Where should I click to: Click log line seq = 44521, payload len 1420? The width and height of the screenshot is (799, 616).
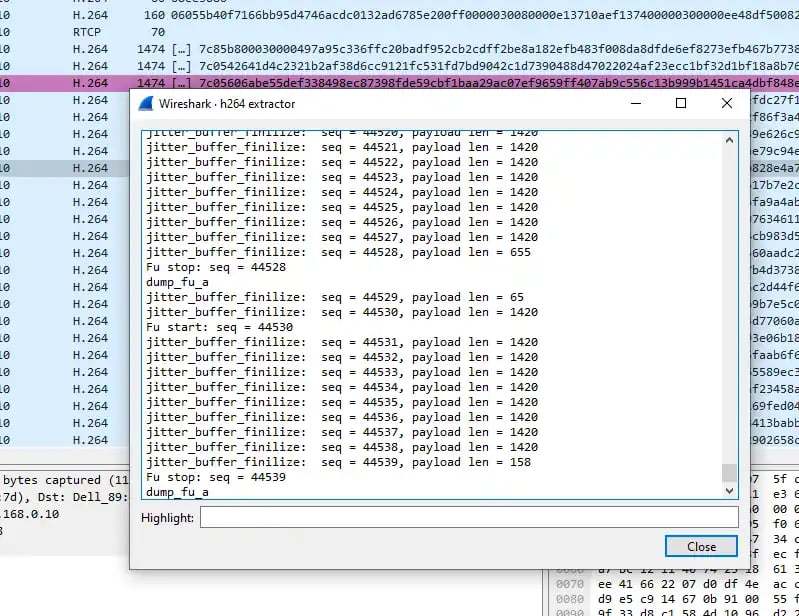click(342, 147)
